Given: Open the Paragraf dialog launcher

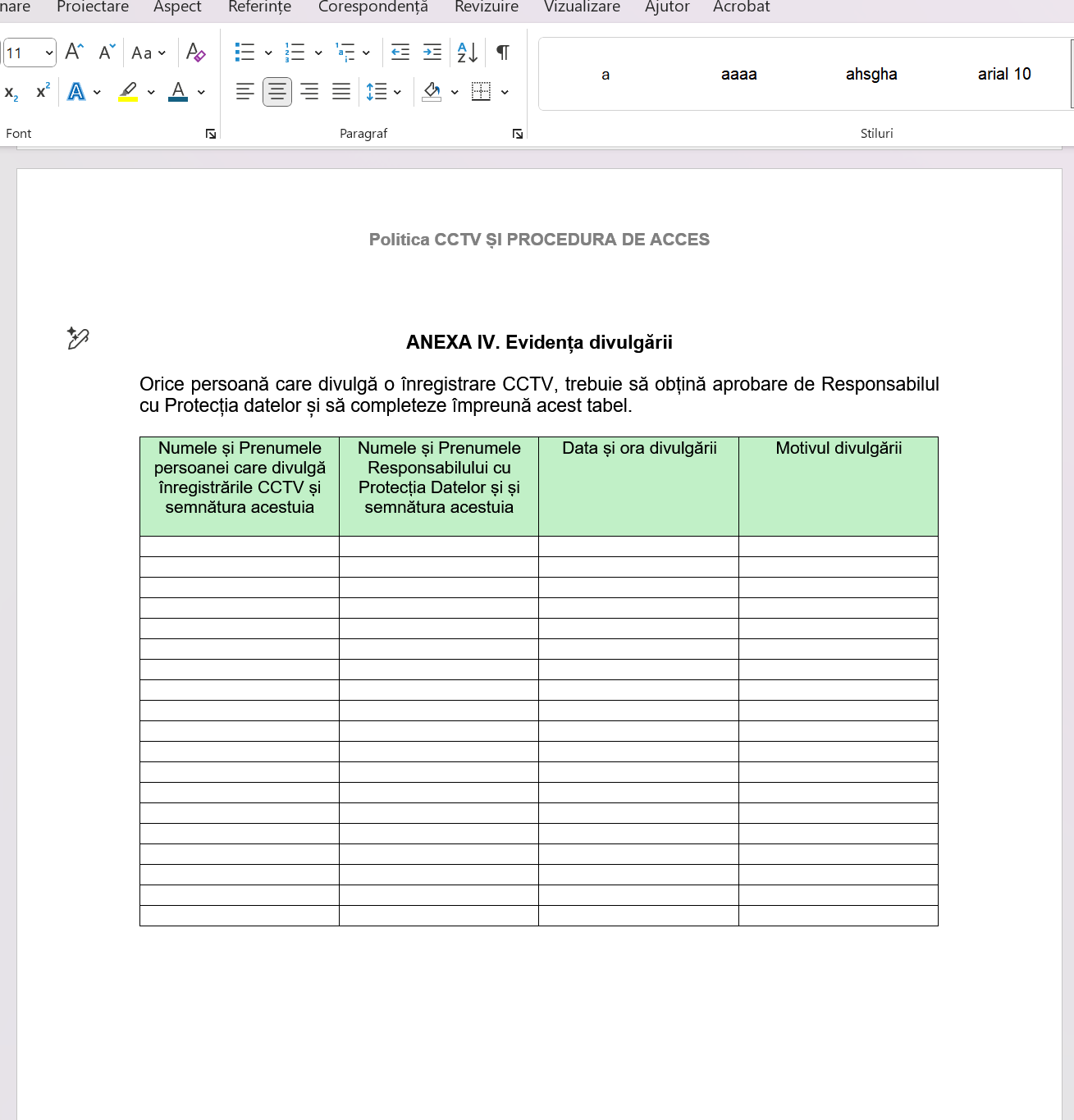Looking at the screenshot, I should (x=518, y=134).
